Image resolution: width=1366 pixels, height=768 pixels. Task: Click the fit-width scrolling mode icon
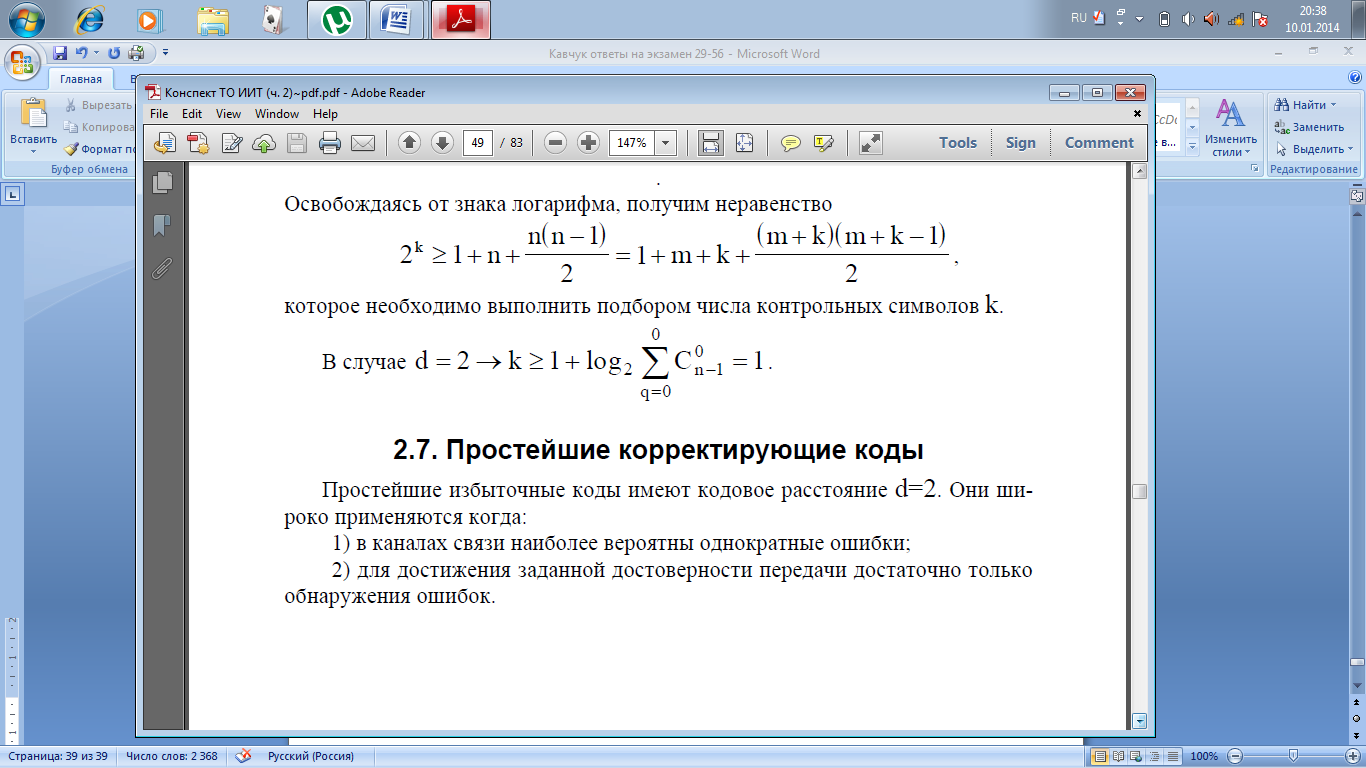point(711,143)
